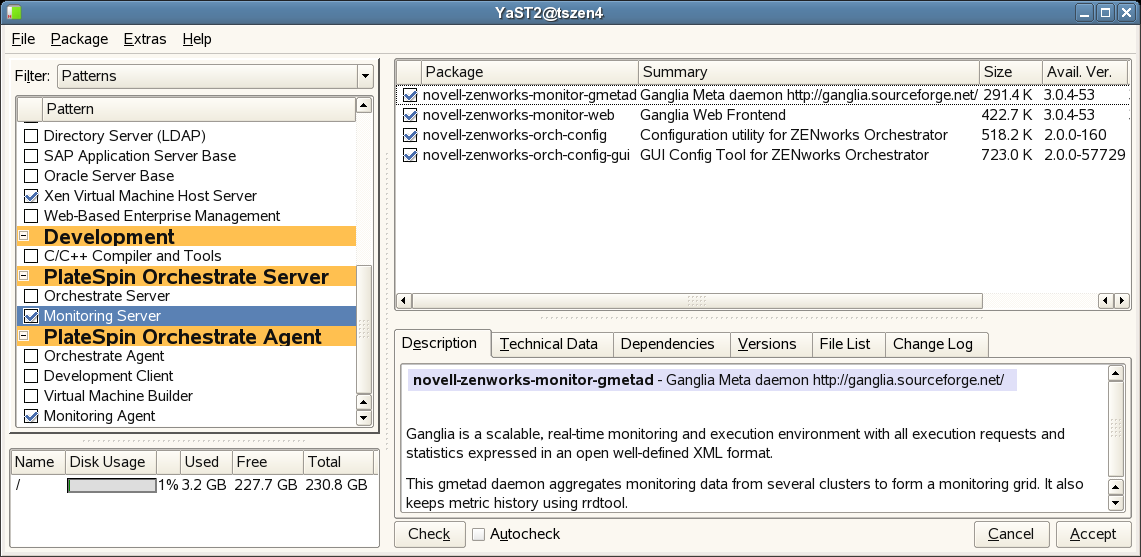Sort by the Summary column header
This screenshot has height=557, width=1141.
click(809, 72)
